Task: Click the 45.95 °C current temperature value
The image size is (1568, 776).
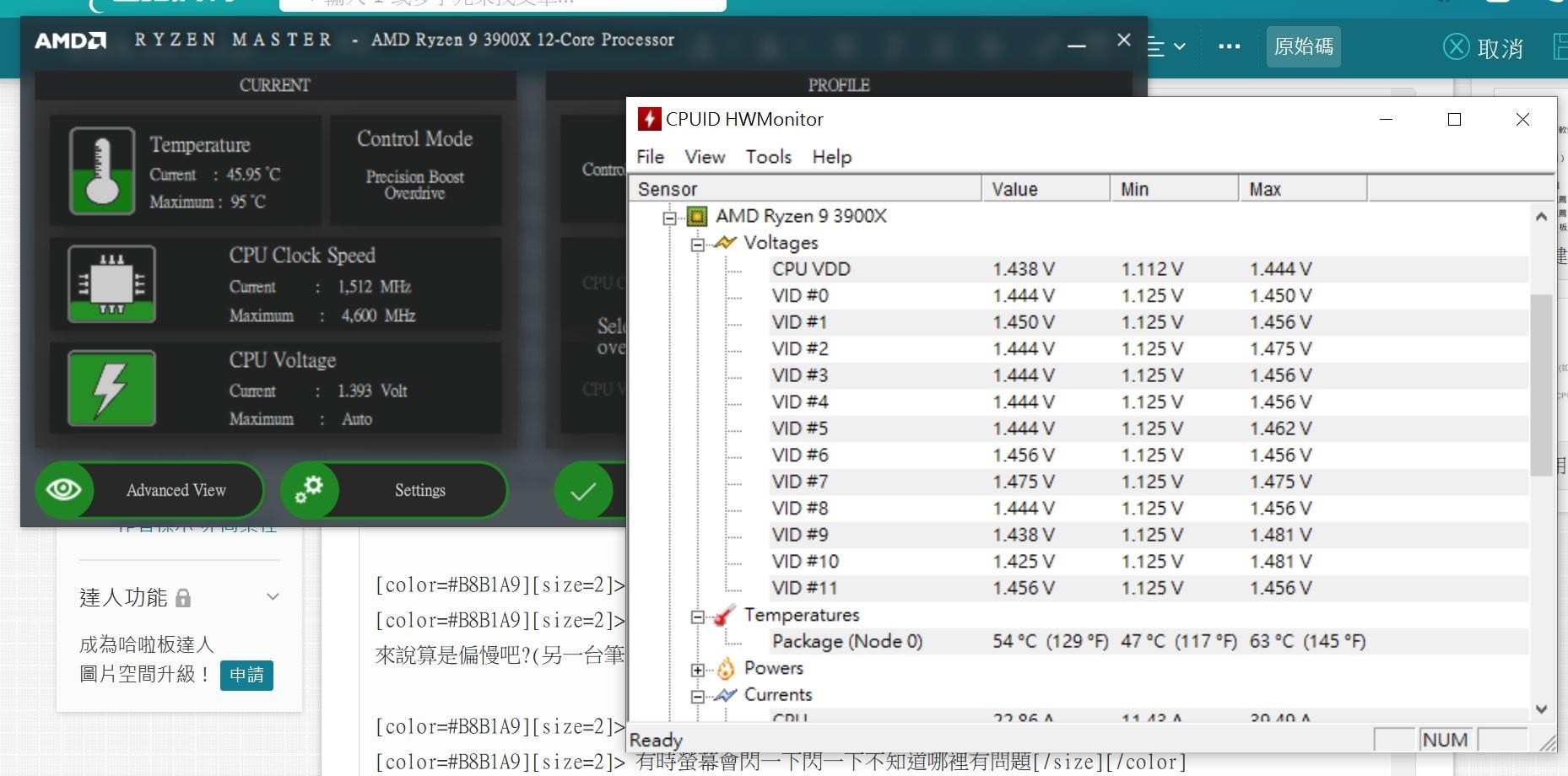Action: 253,175
